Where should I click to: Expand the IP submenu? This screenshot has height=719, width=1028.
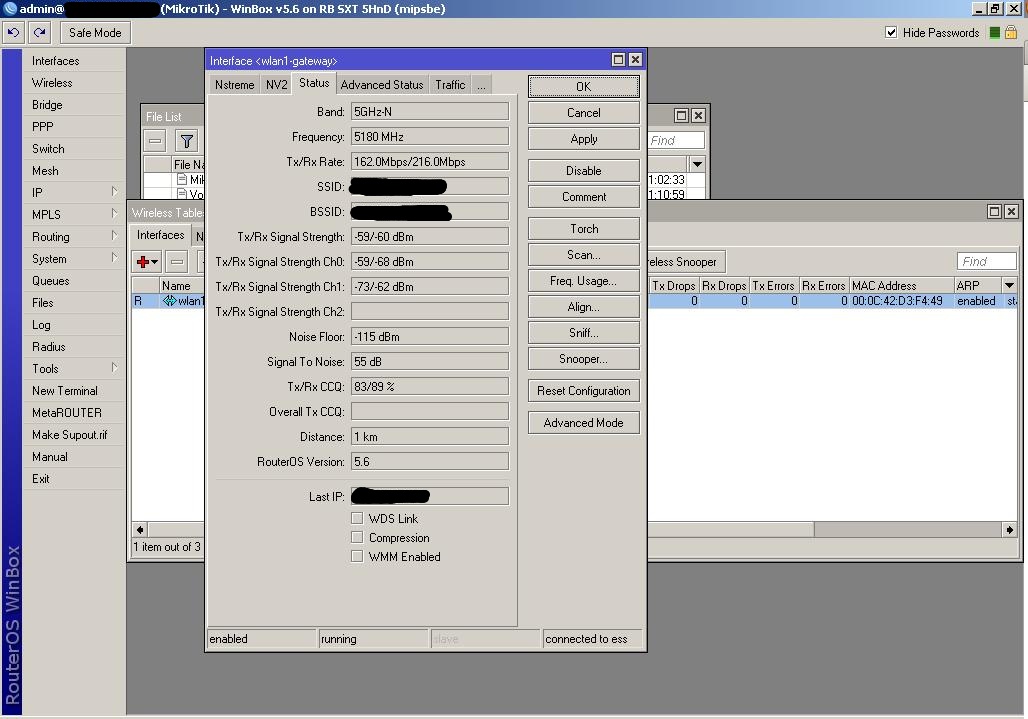pos(114,191)
